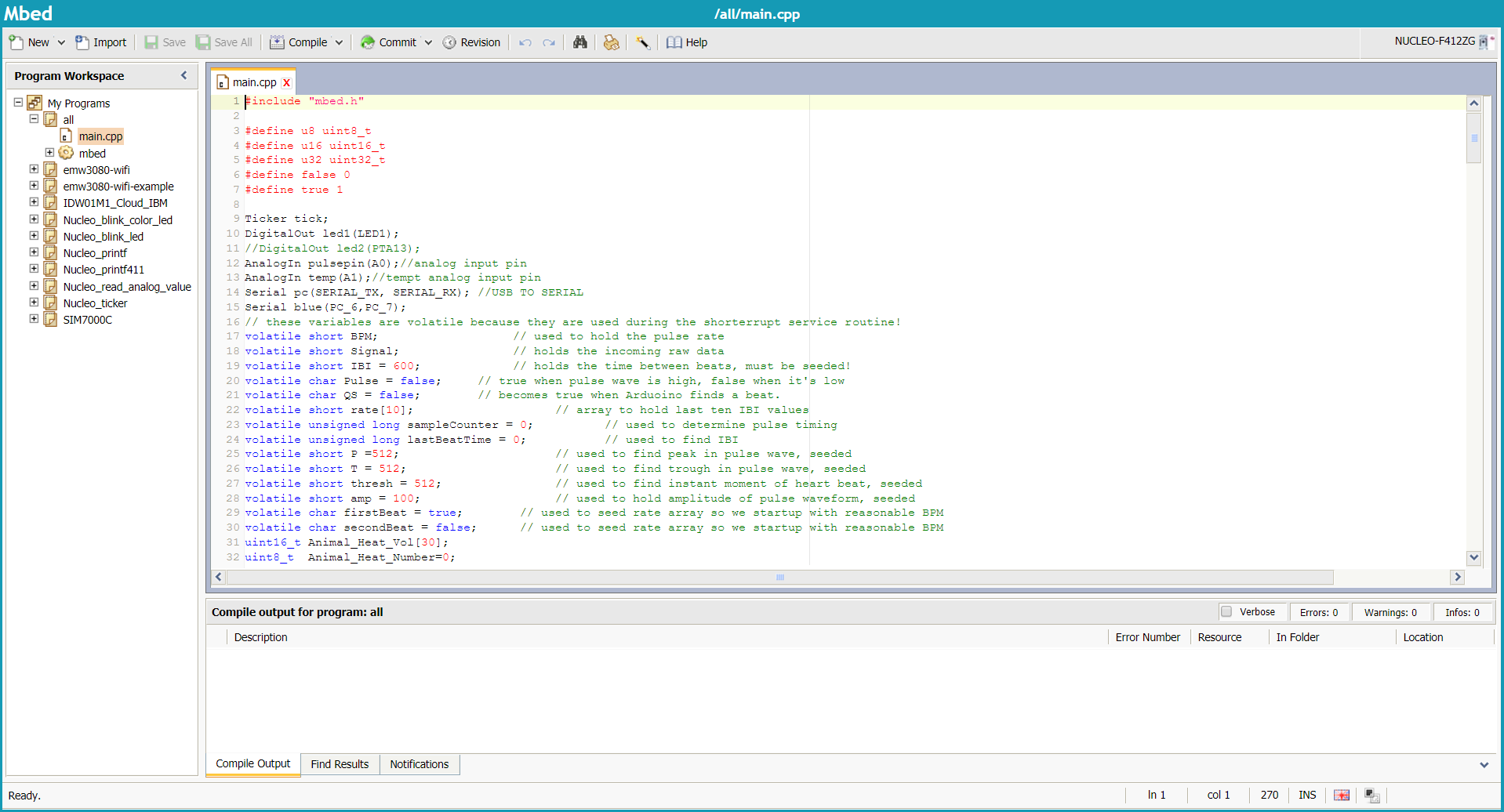Click the binoculars Find icon

[579, 42]
